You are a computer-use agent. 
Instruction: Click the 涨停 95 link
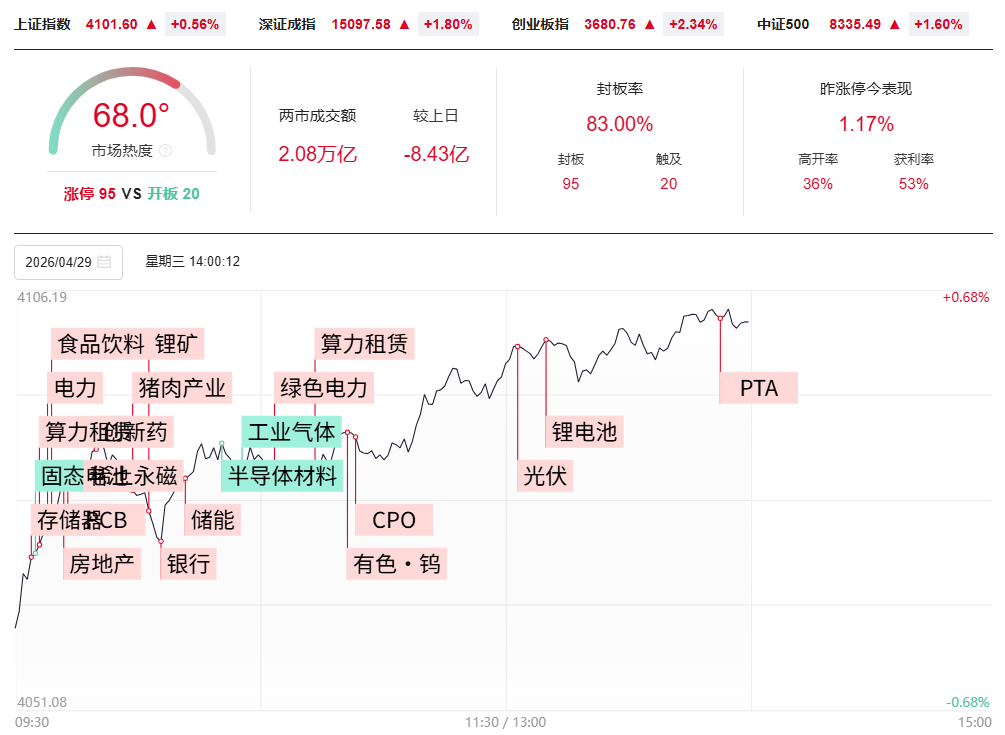90,194
